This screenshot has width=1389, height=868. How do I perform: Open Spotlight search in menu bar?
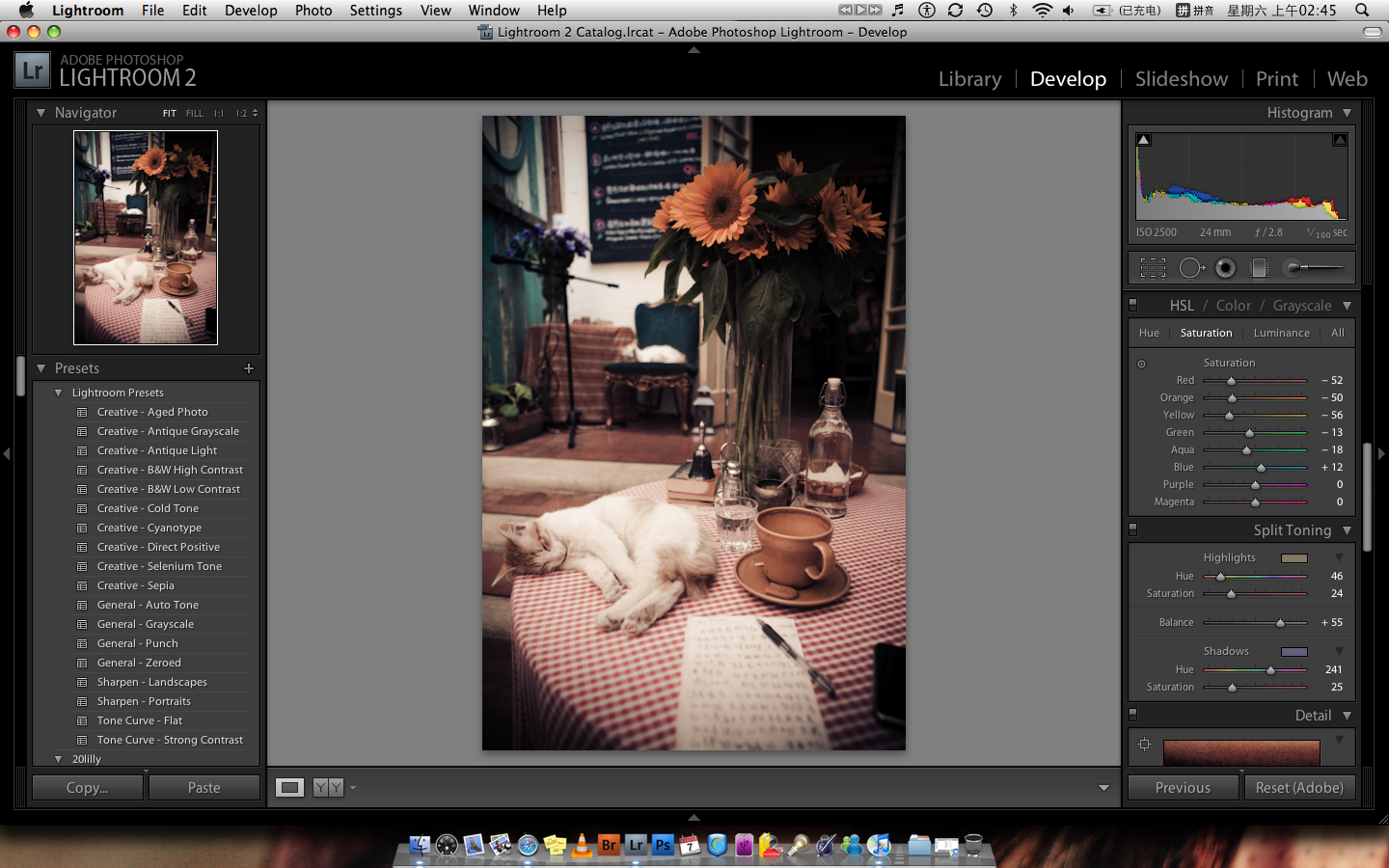click(x=1362, y=10)
